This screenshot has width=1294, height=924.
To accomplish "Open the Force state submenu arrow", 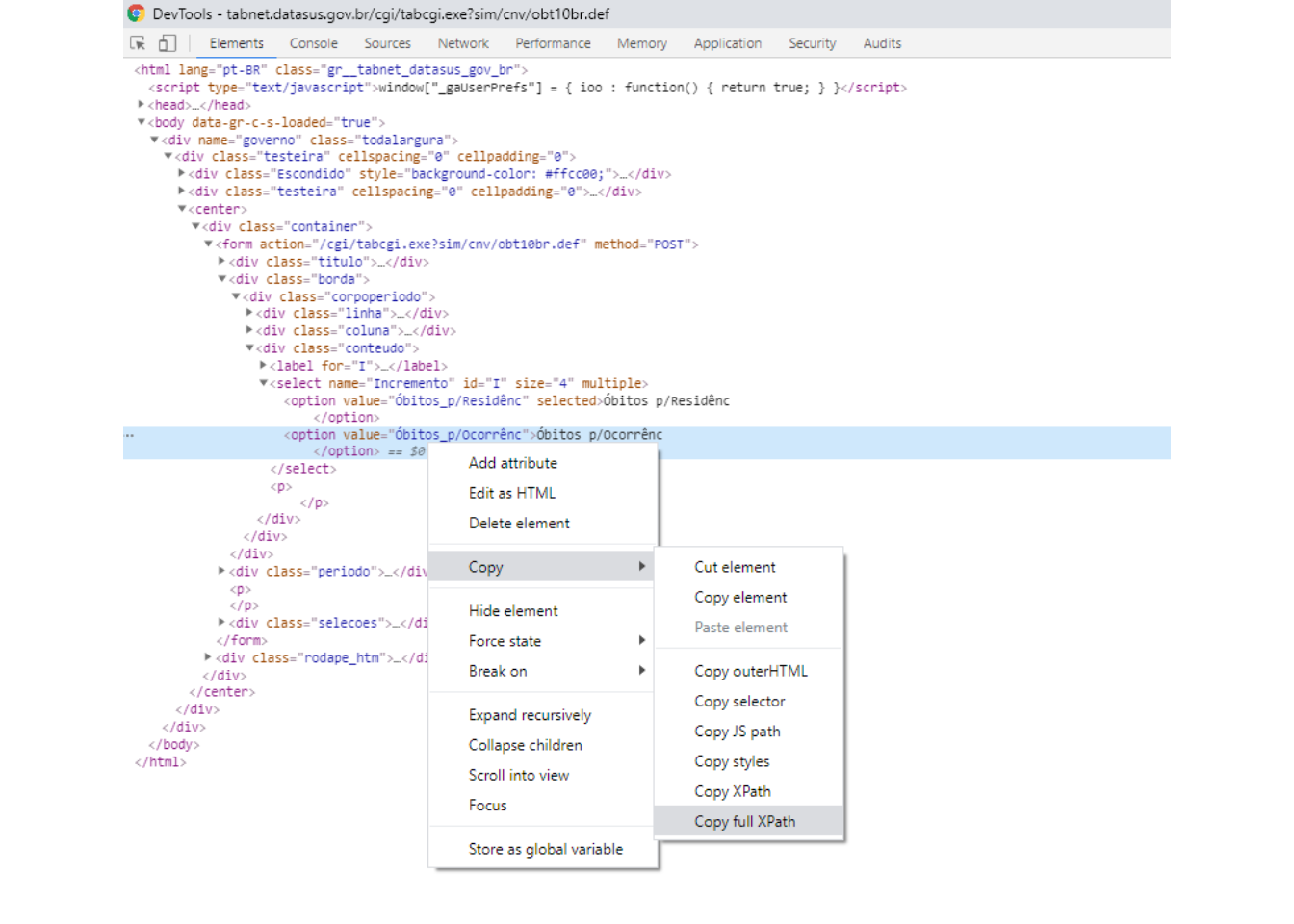I will point(641,641).
